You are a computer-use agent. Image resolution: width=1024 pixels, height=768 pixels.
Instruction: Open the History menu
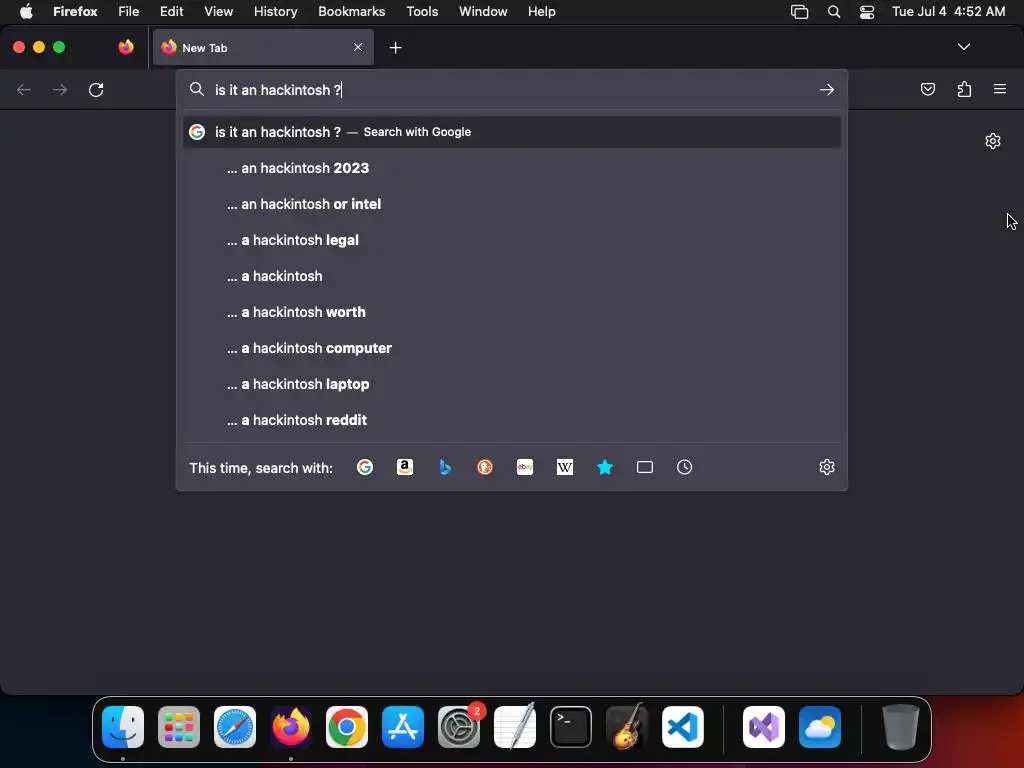click(275, 11)
